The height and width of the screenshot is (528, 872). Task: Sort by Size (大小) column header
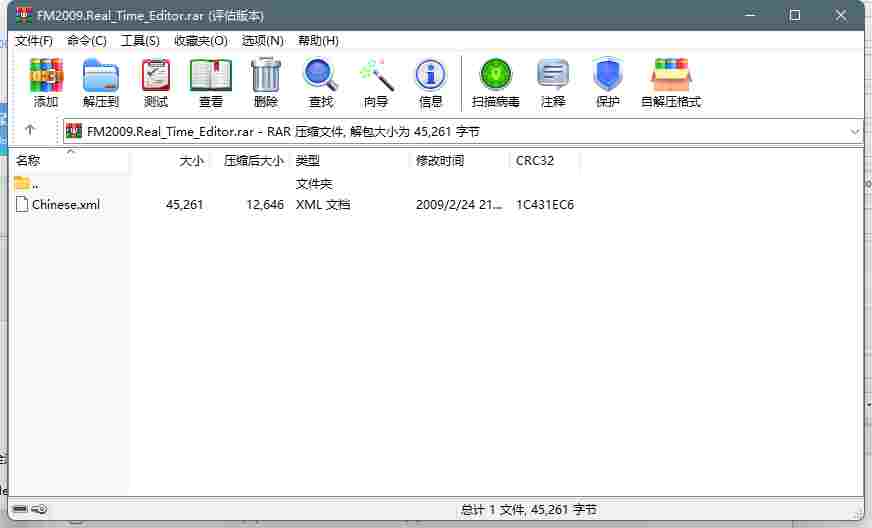pyautogui.click(x=172, y=161)
